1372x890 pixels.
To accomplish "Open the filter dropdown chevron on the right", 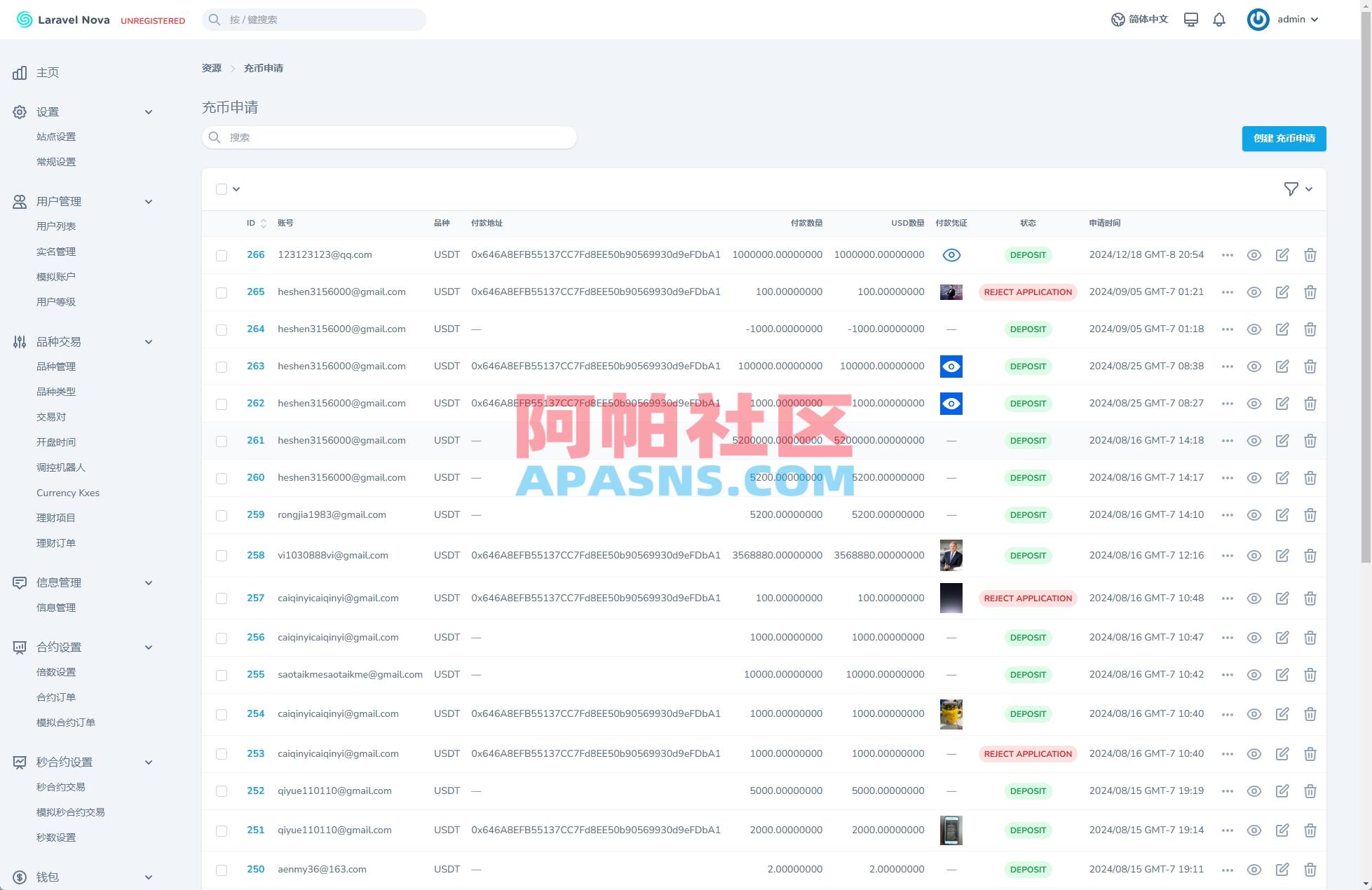I will 1308,189.
